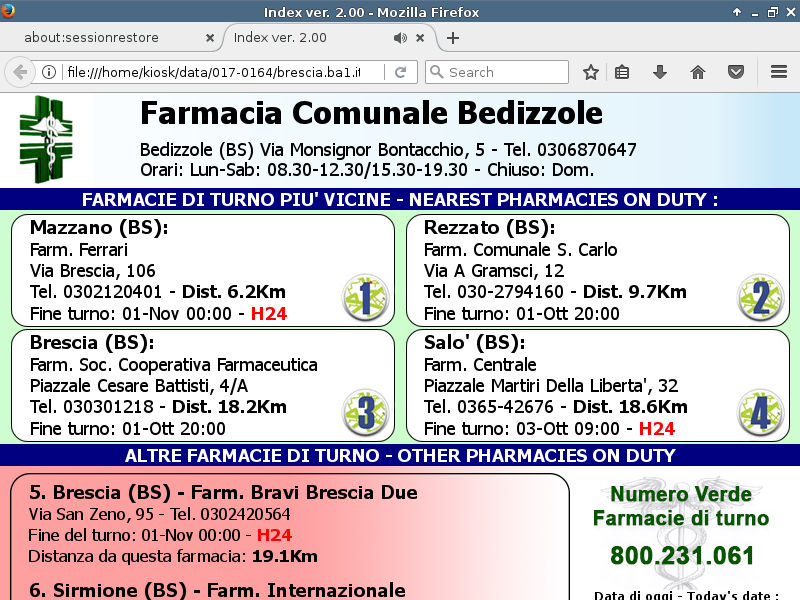Mute the Index ver. 2.00 tab audio
This screenshot has height=600, width=800.
(400, 38)
